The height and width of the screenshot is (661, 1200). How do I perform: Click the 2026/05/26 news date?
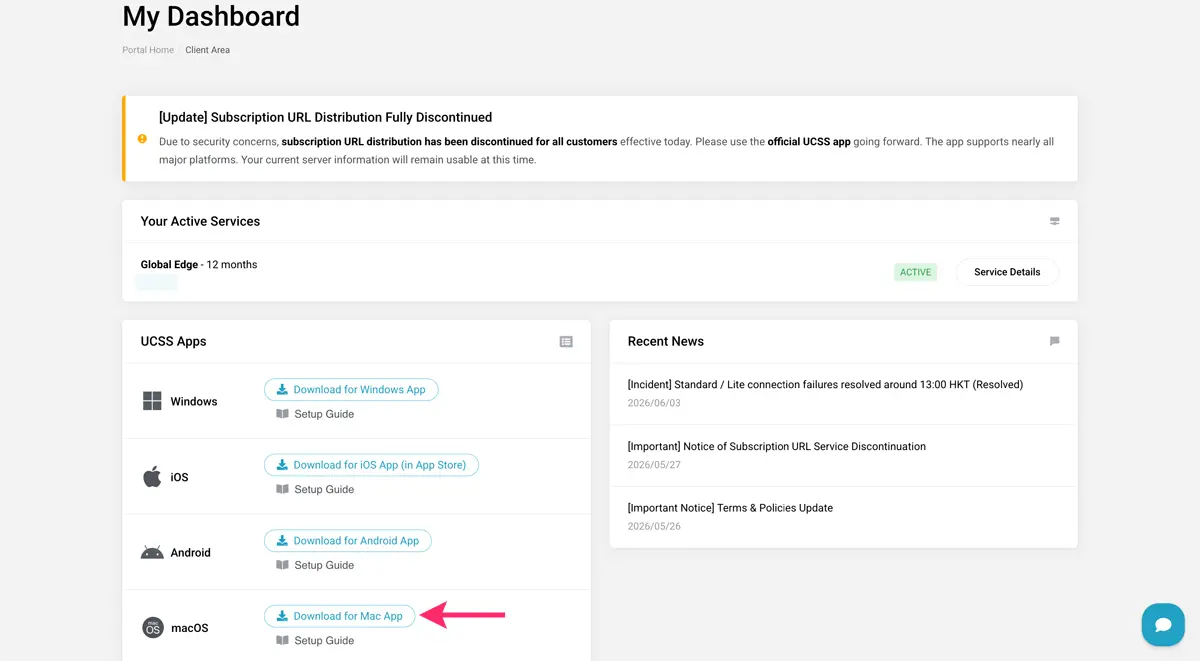[x=654, y=526]
